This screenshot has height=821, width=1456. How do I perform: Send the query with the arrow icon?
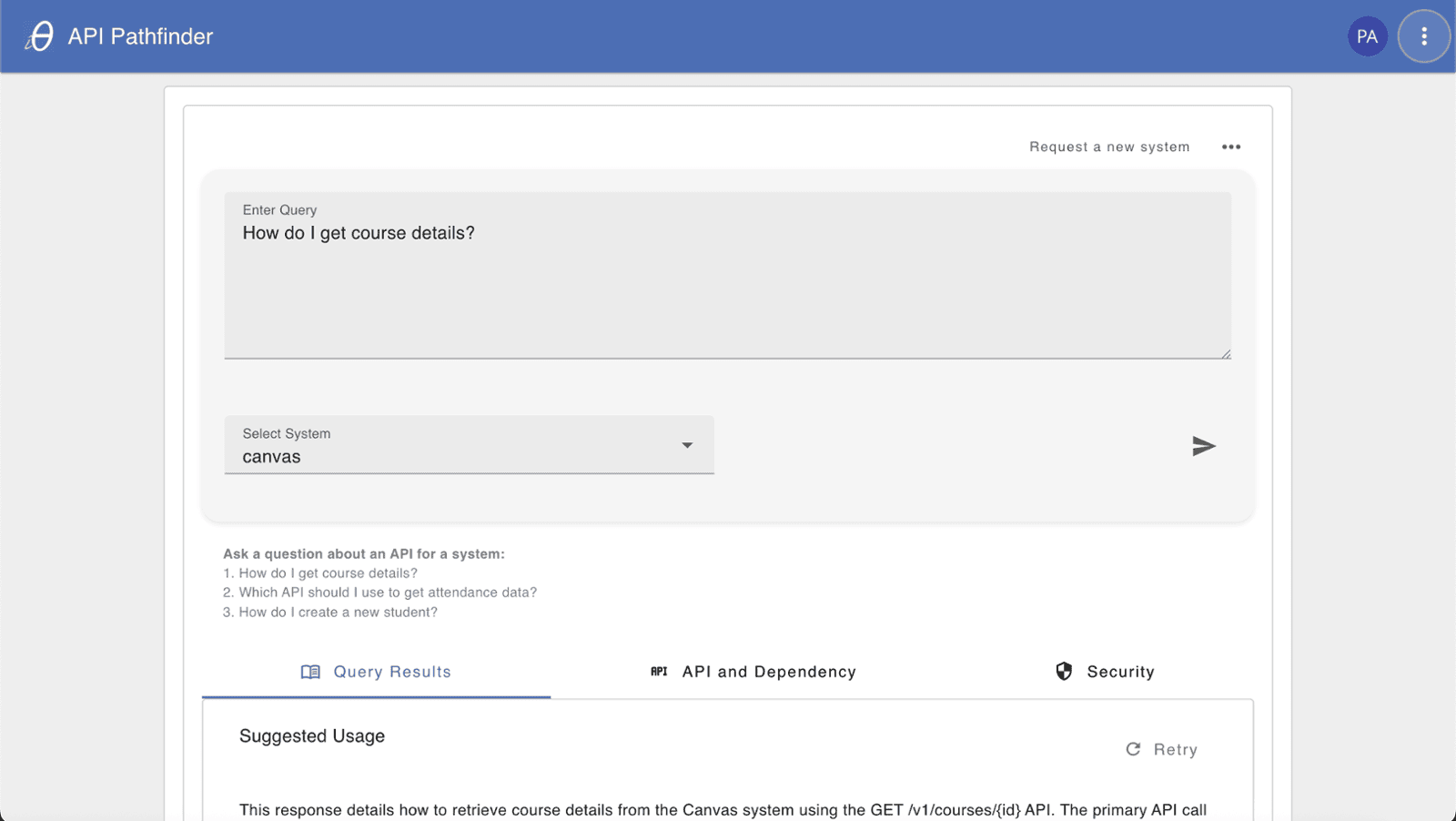pos(1204,446)
